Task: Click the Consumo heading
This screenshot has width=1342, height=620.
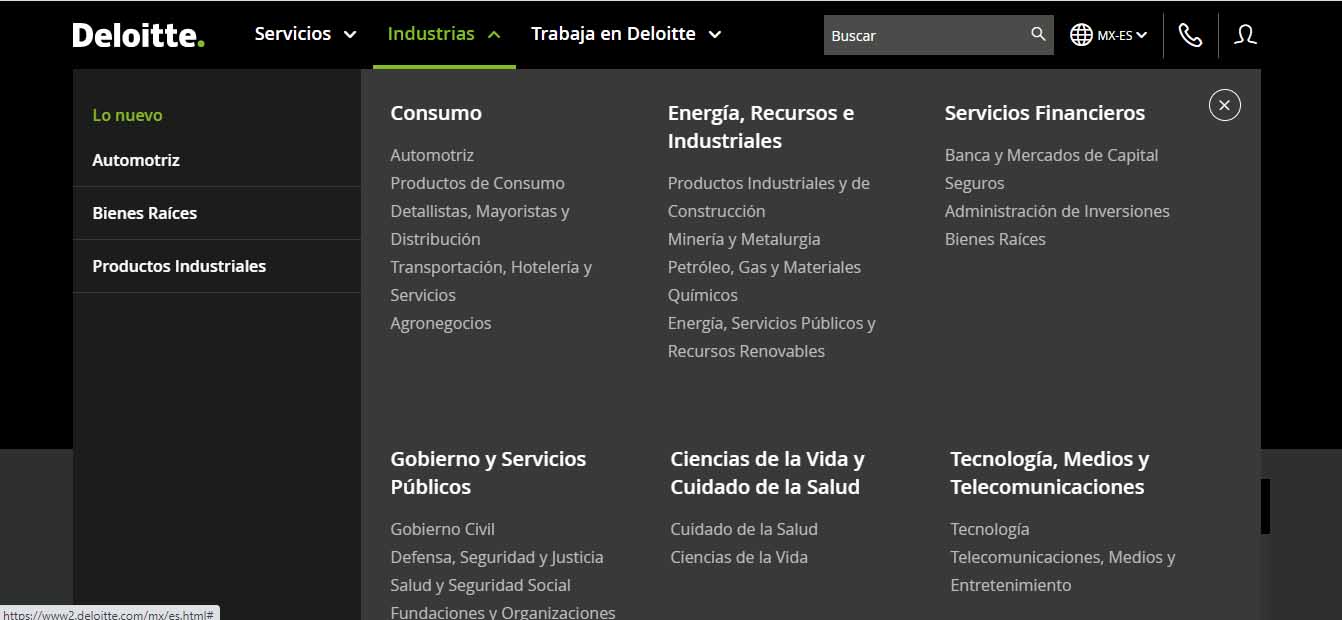Action: pyautogui.click(x=436, y=113)
